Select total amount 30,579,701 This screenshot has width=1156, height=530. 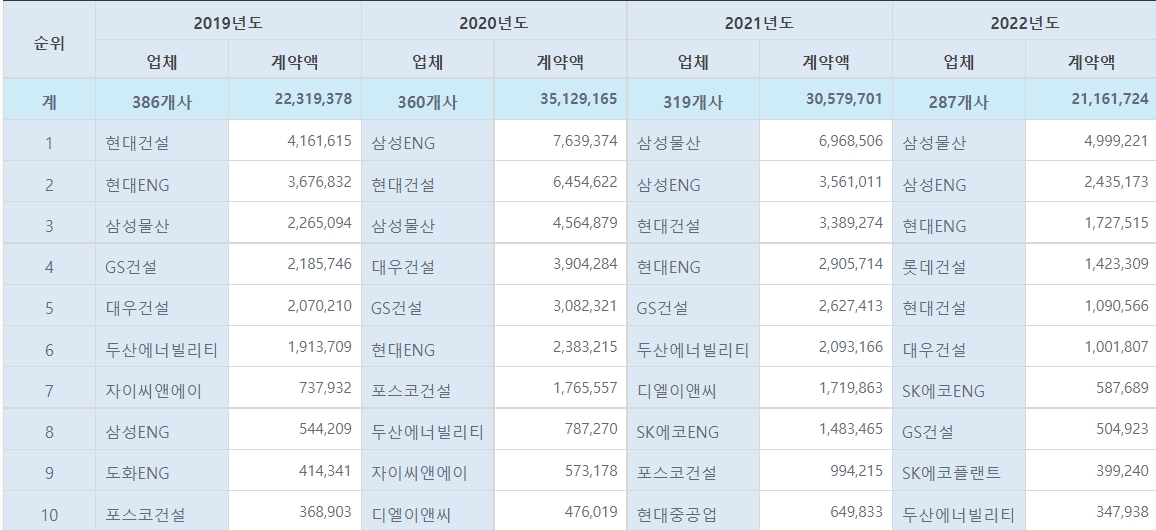click(x=826, y=99)
